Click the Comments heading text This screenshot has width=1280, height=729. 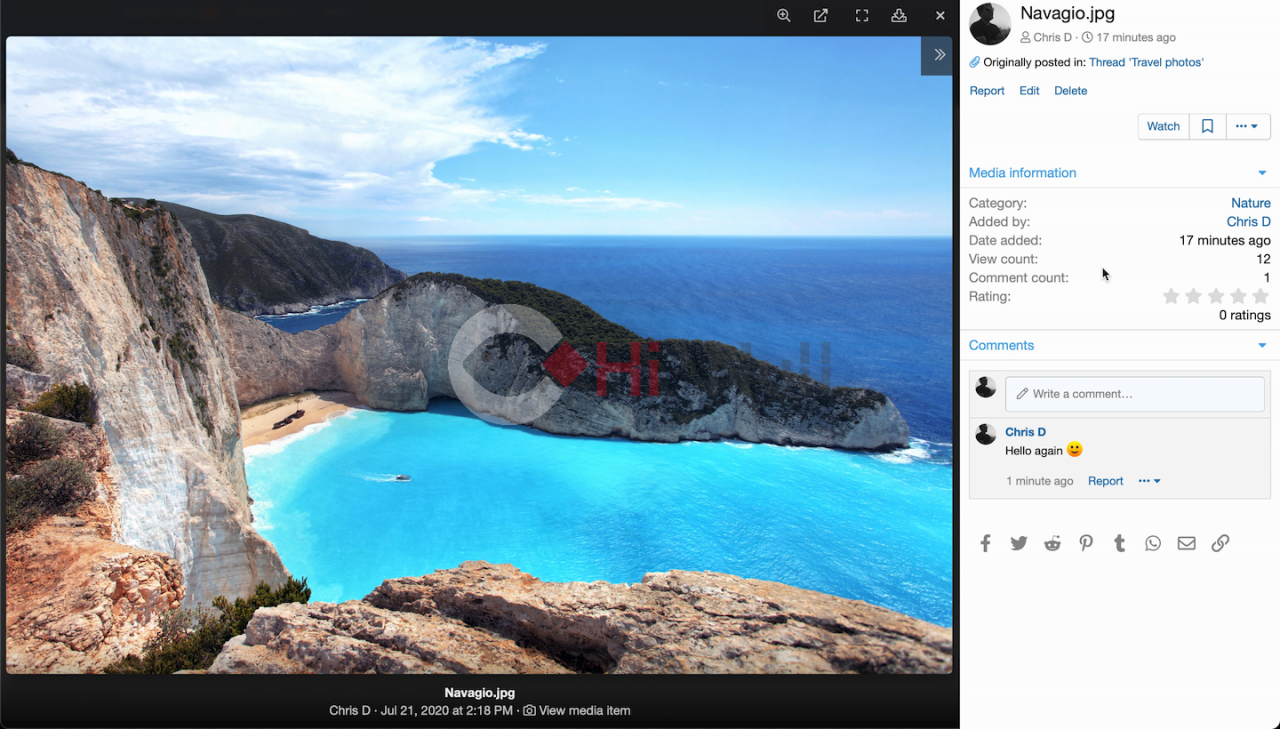[x=1001, y=346]
